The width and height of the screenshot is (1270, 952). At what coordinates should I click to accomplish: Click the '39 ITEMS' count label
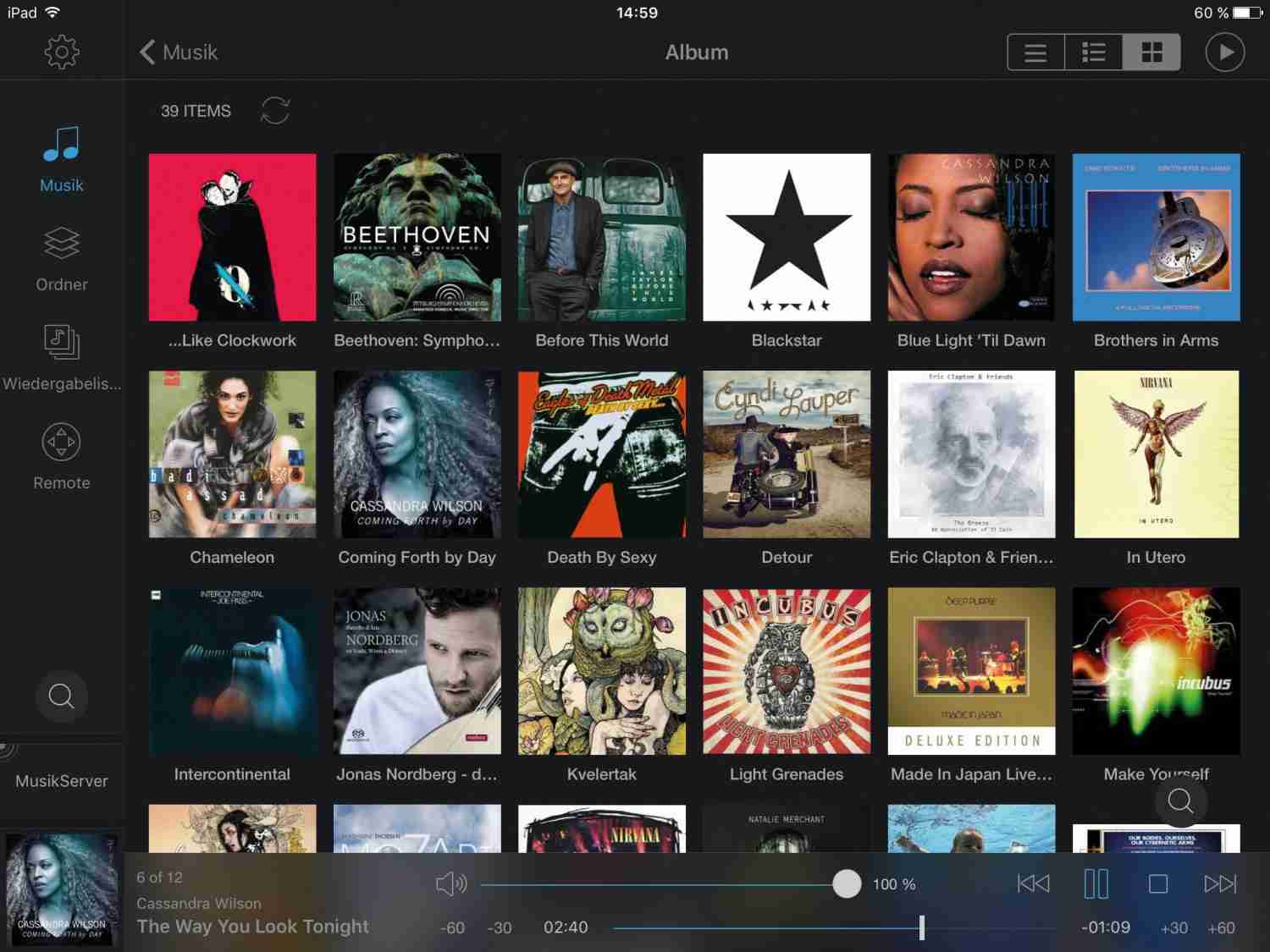coord(196,111)
